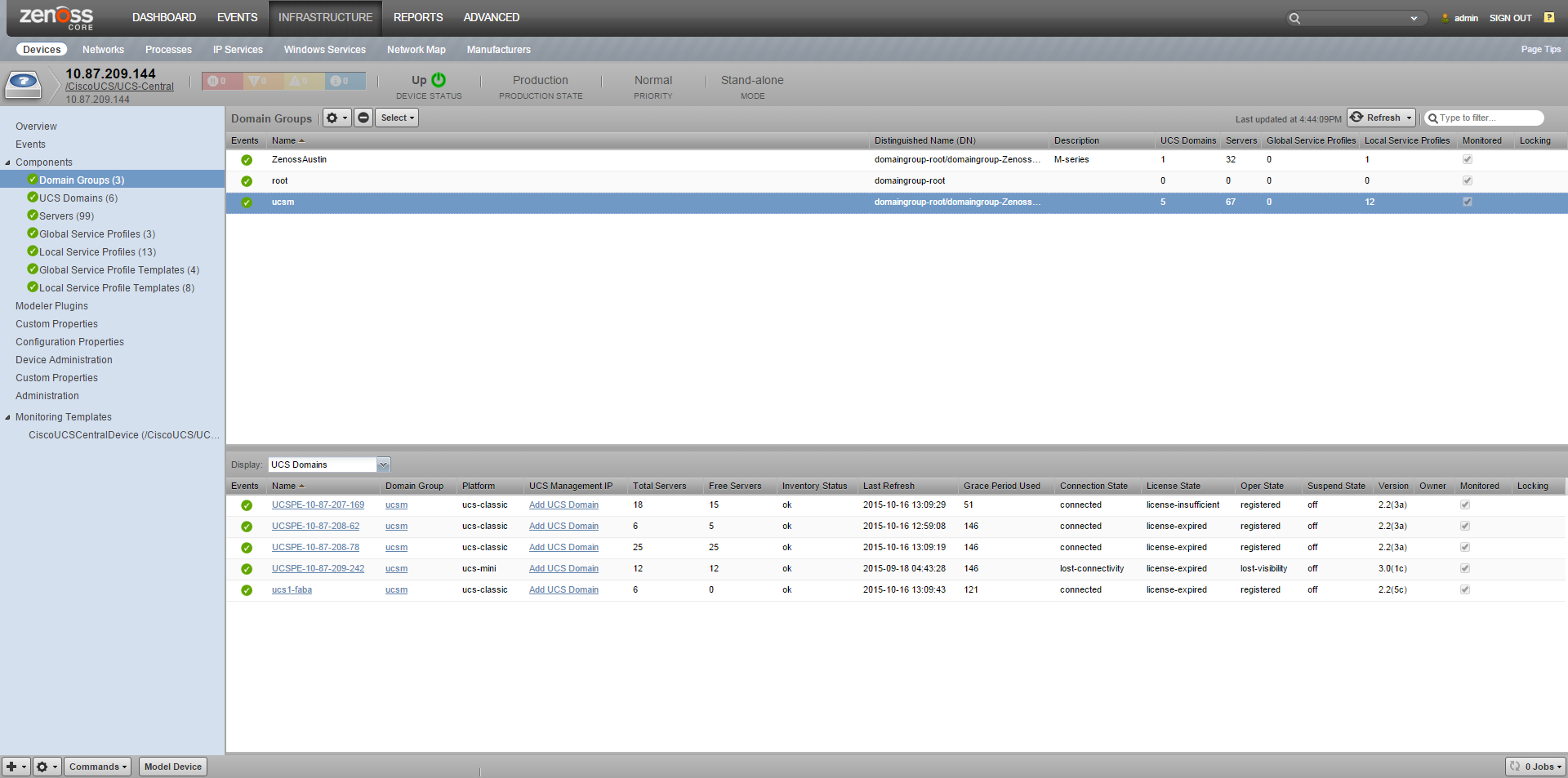Open the /CiscoUCS/UCS-Central device class link
The image size is (1568, 778).
click(x=119, y=87)
